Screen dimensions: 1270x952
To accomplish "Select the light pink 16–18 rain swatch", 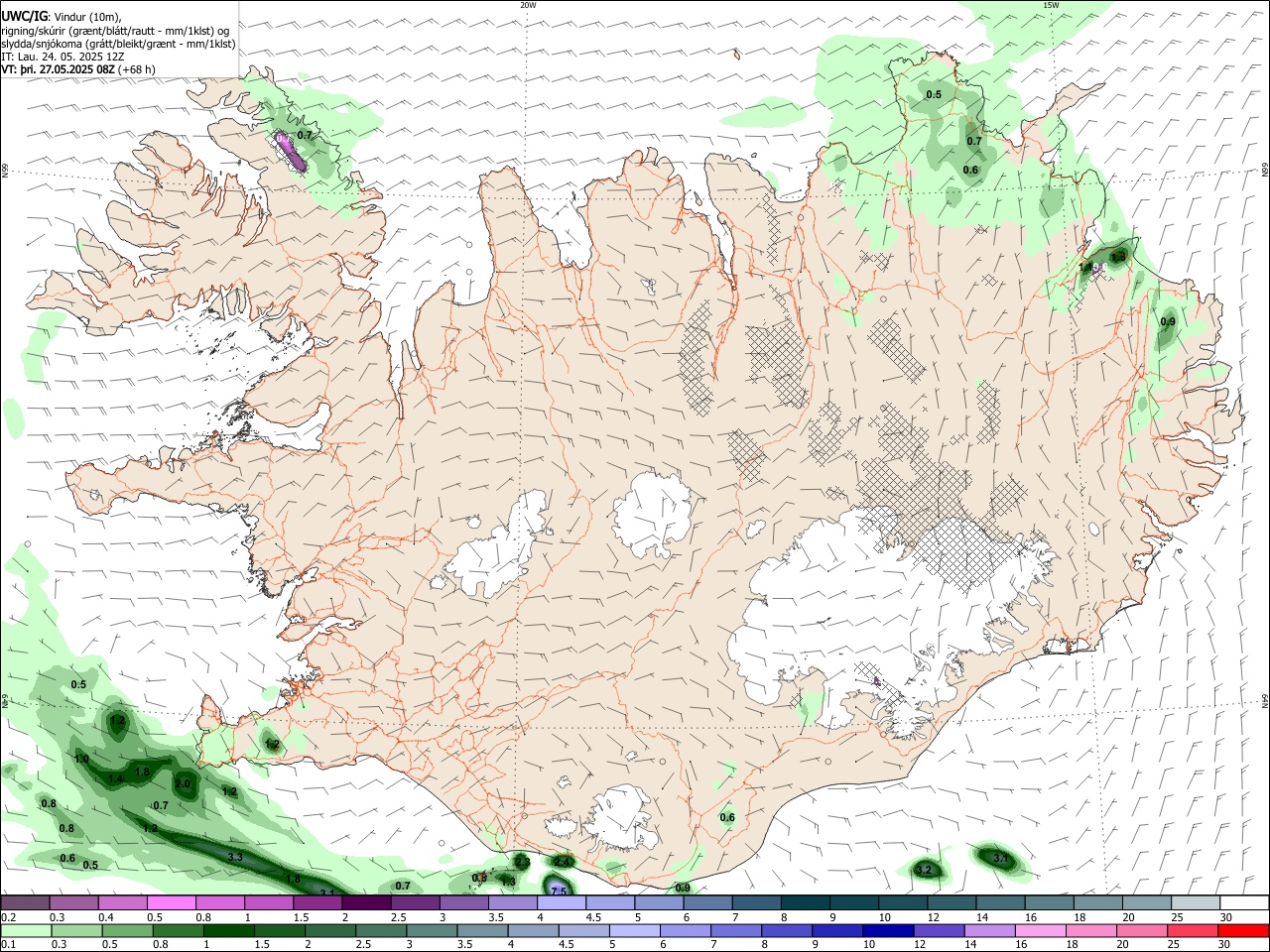I will (x=1039, y=930).
